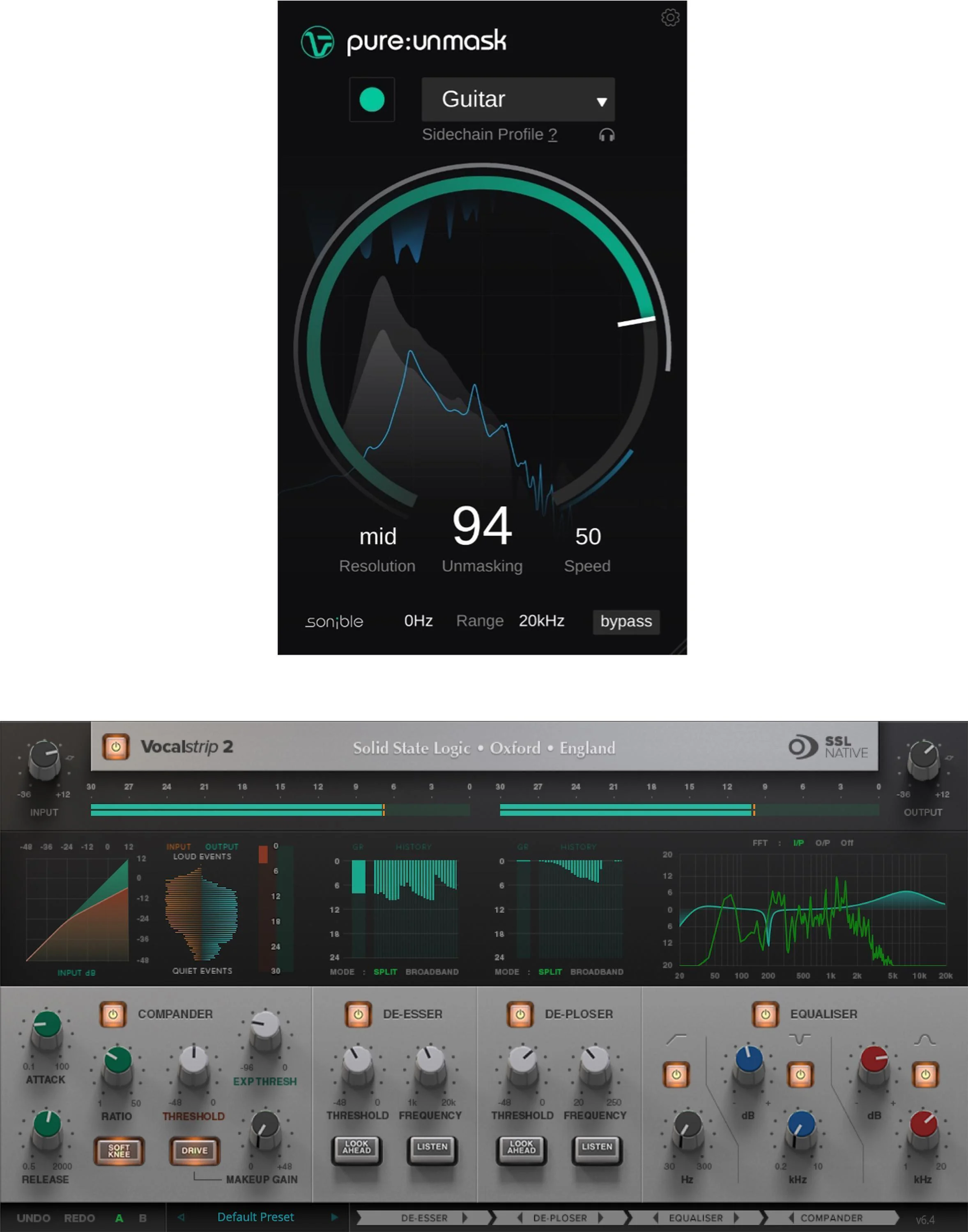Click the 0Hz range lower value
The height and width of the screenshot is (1232, 968).
pos(418,621)
